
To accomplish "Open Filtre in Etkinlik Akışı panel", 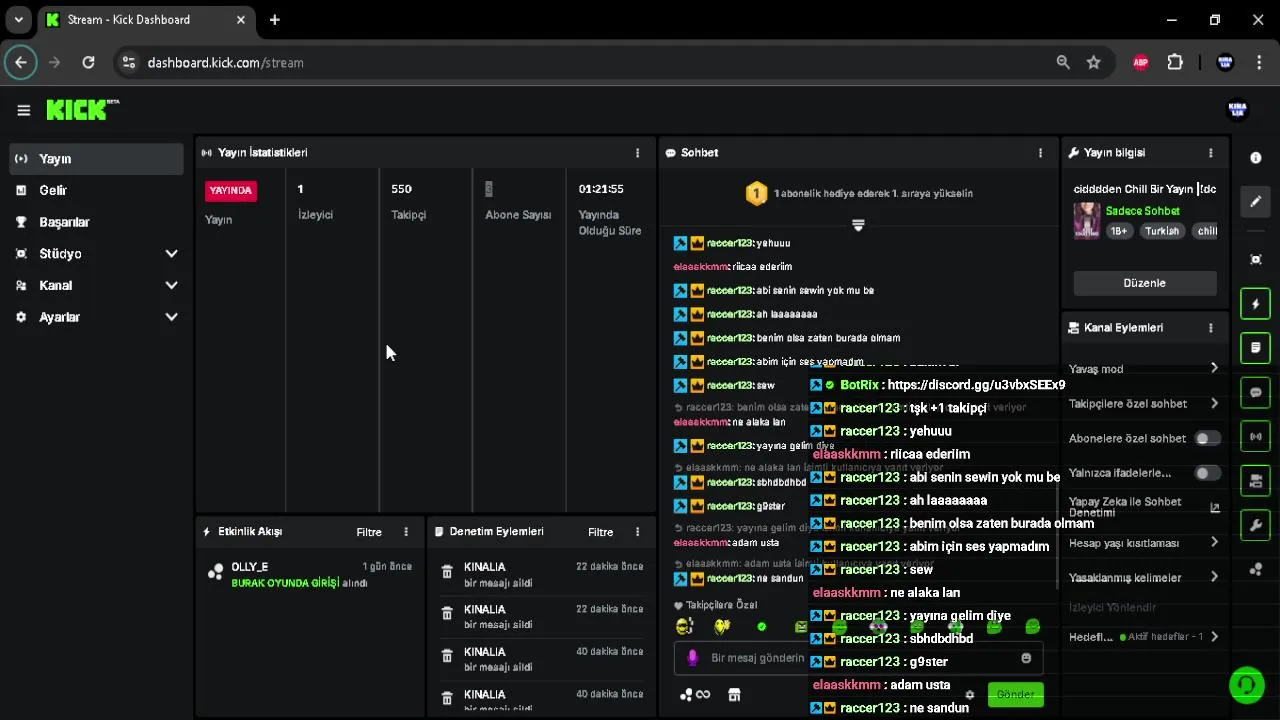I will point(369,532).
